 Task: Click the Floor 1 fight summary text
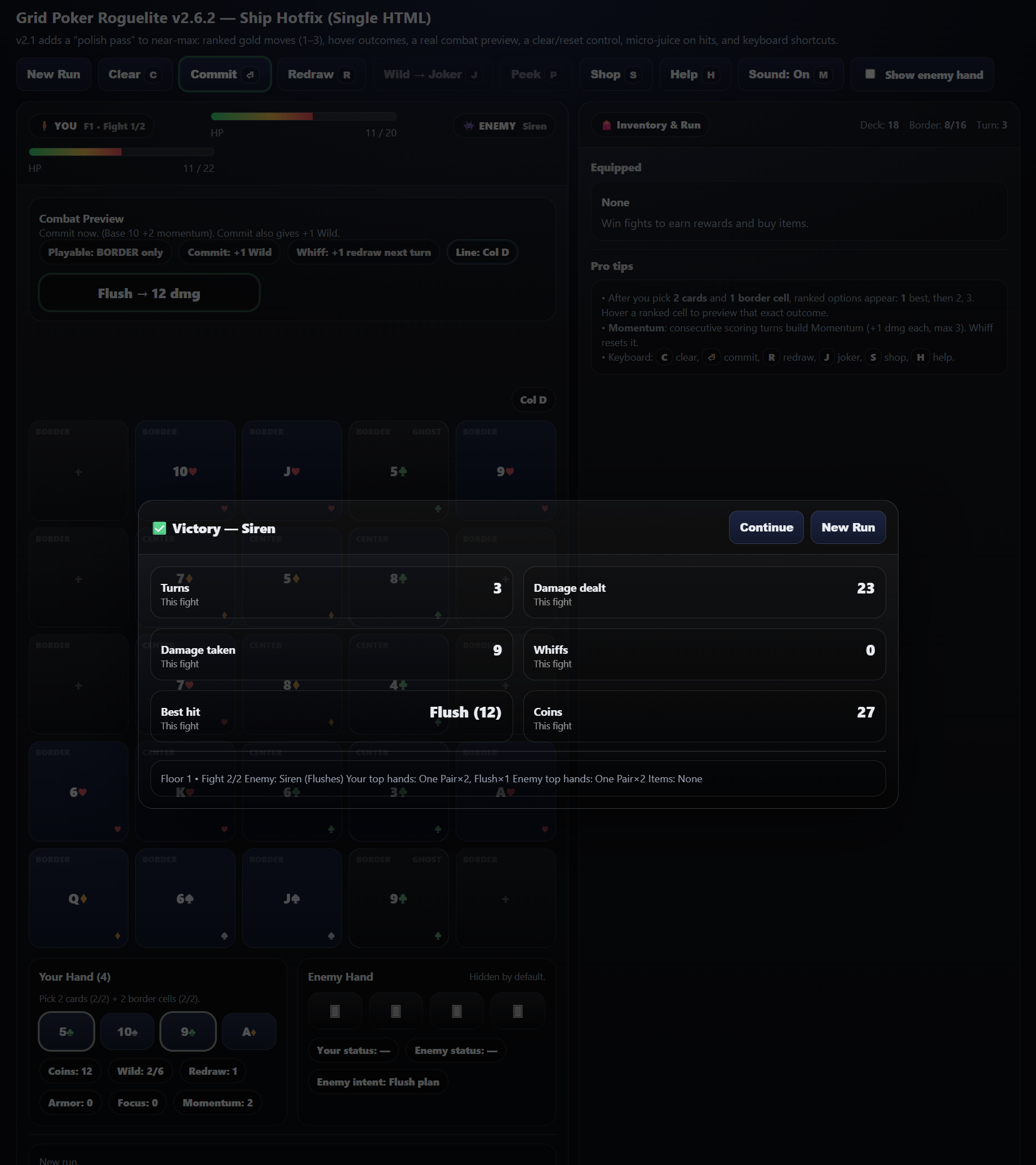(431, 778)
